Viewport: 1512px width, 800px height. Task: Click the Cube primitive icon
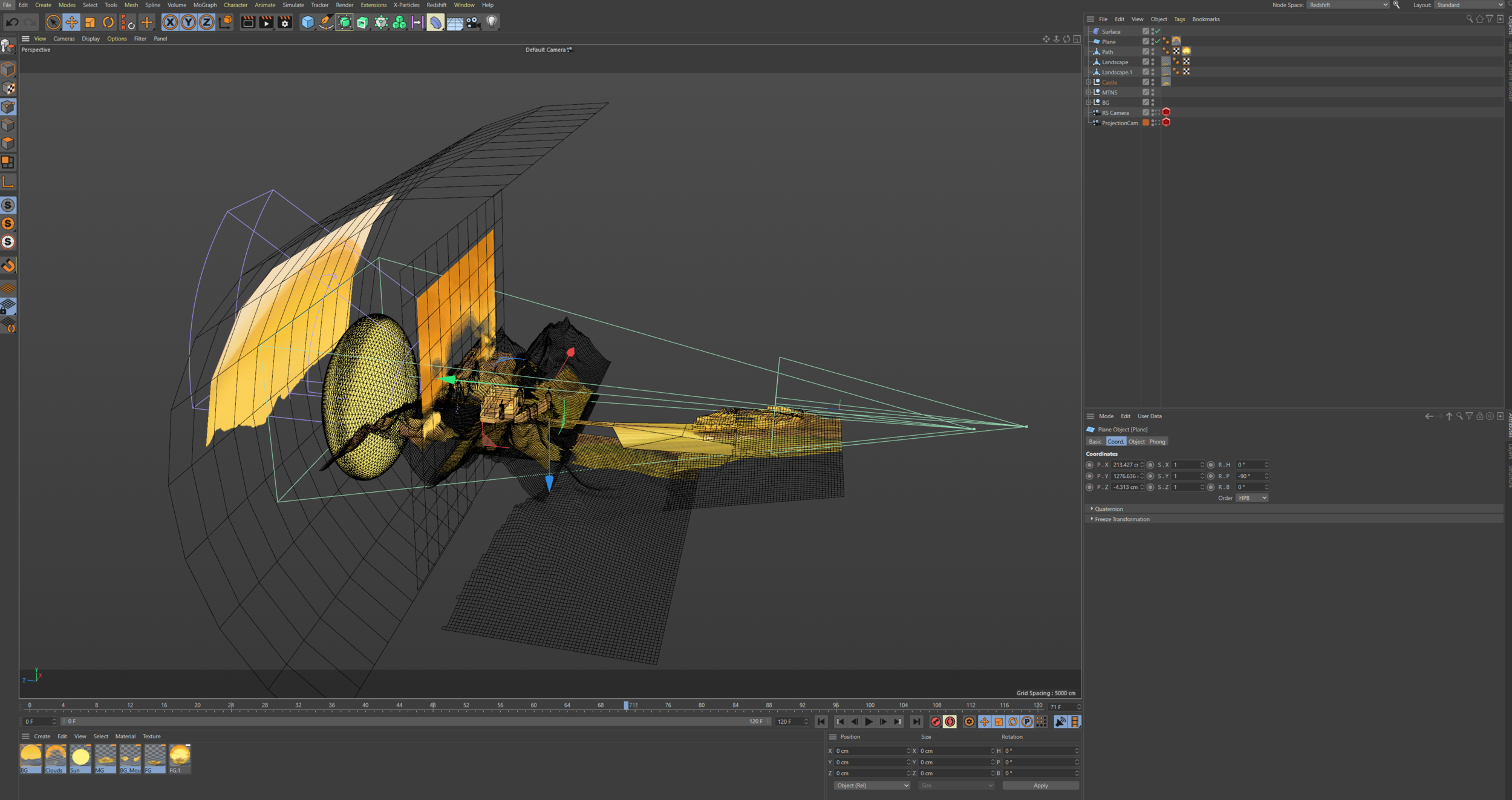[x=308, y=22]
